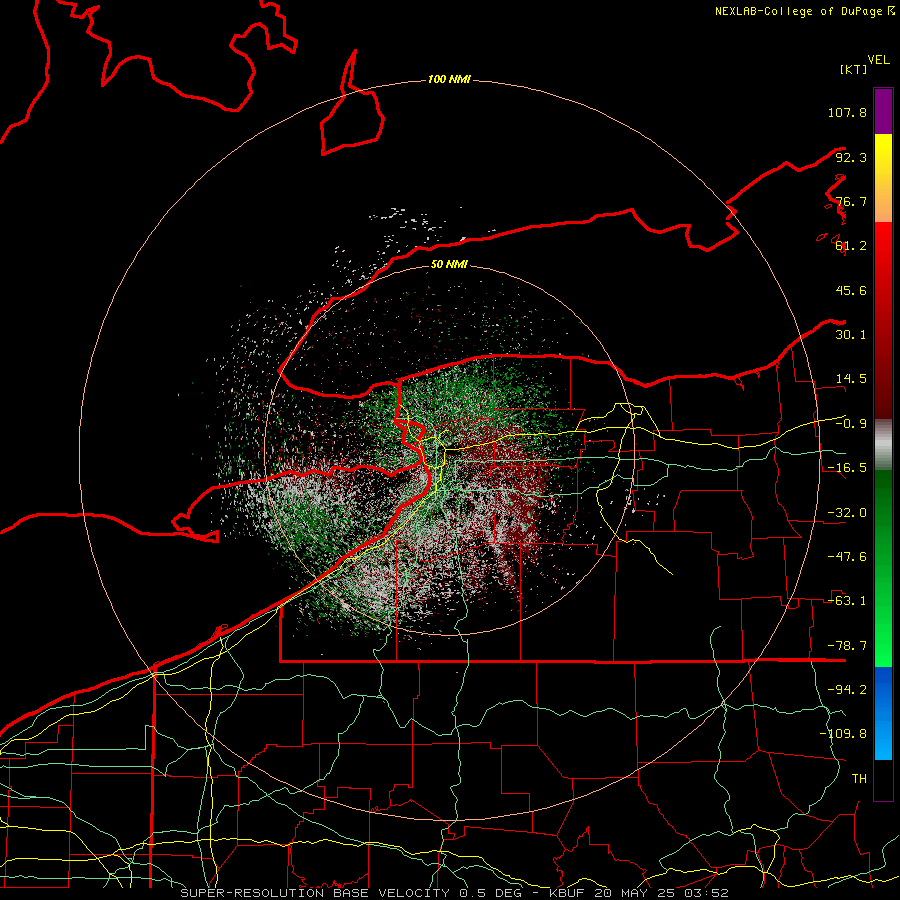Select the 45.6 scale value
Image resolution: width=900 pixels, height=900 pixels.
pos(851,290)
